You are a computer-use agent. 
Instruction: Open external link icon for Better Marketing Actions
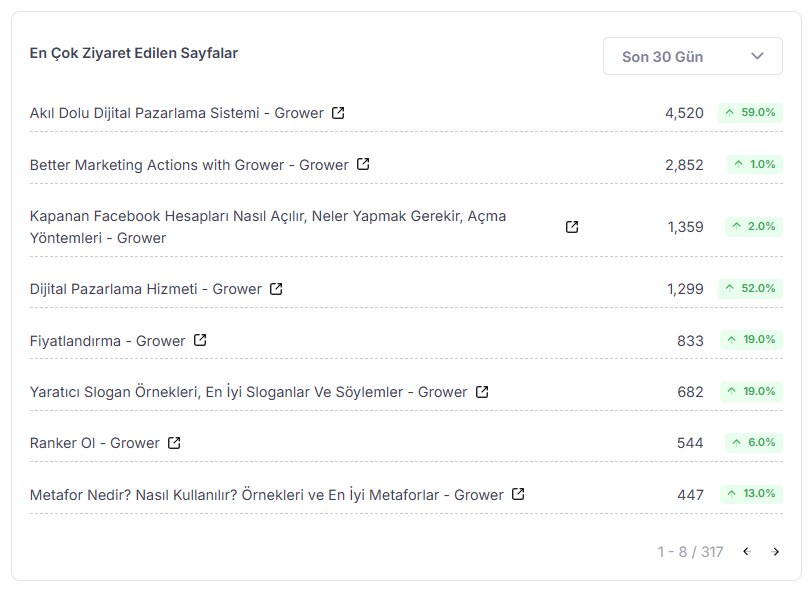363,164
